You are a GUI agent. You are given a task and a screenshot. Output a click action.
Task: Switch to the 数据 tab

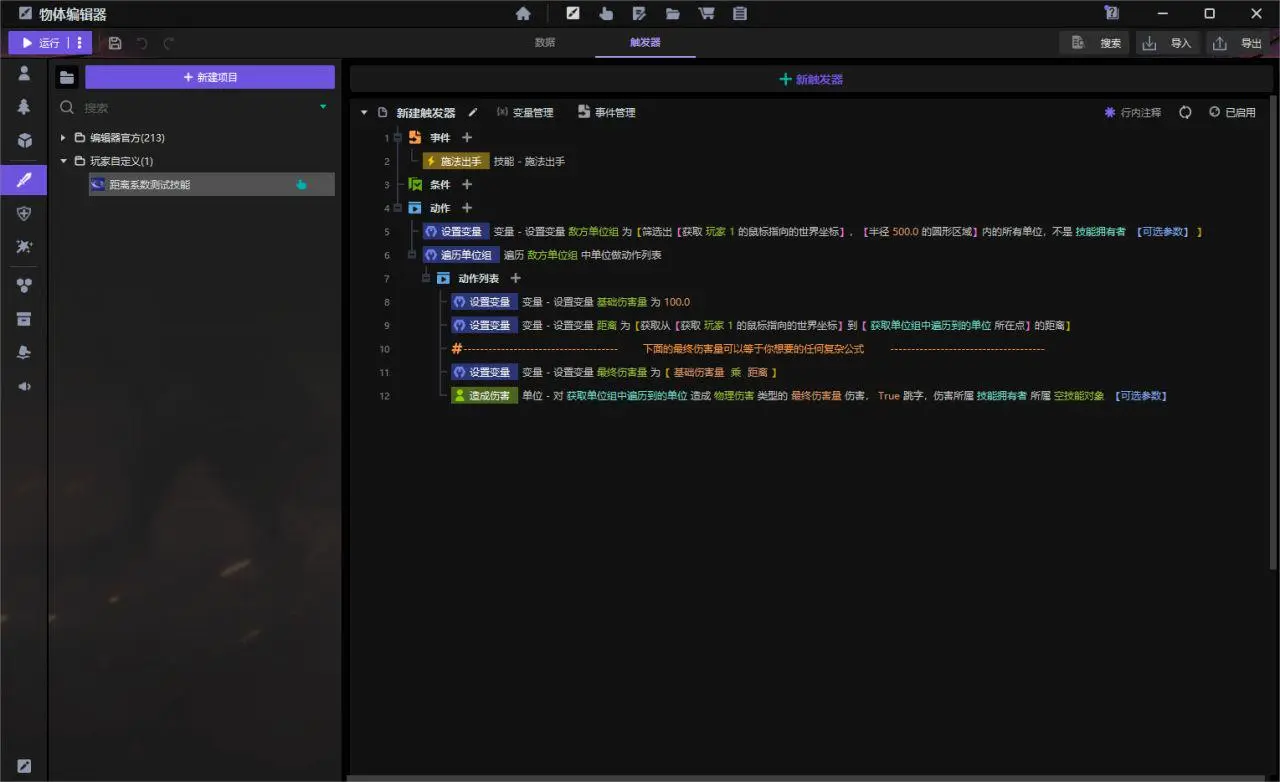tap(545, 43)
